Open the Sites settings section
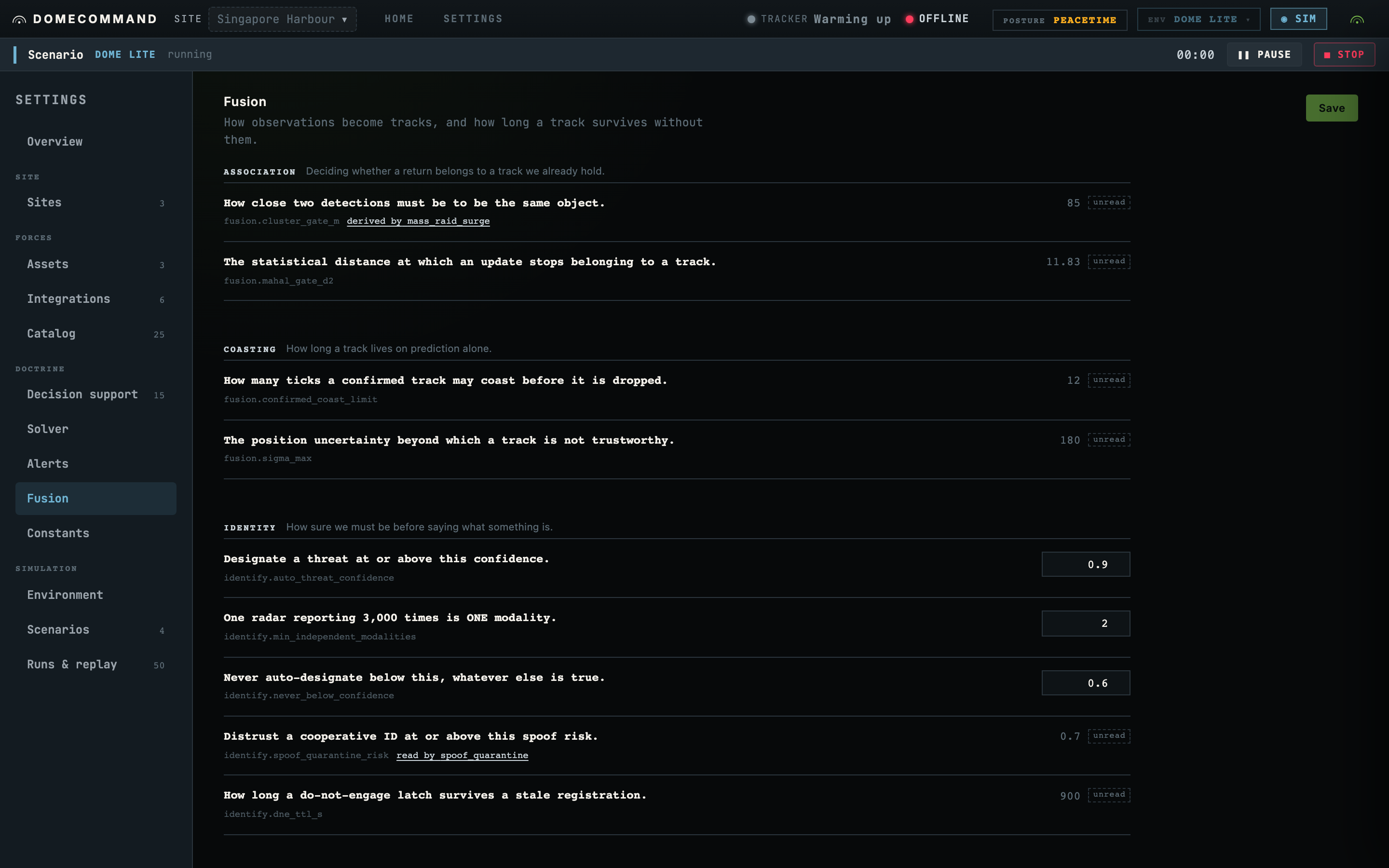 (x=96, y=203)
